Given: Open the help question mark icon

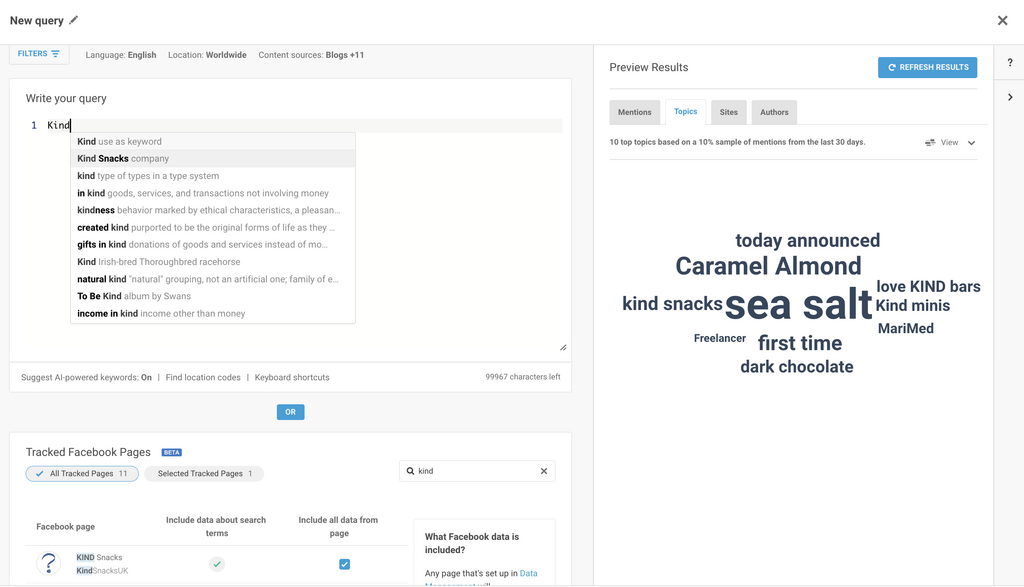Looking at the screenshot, I should tap(1009, 63).
